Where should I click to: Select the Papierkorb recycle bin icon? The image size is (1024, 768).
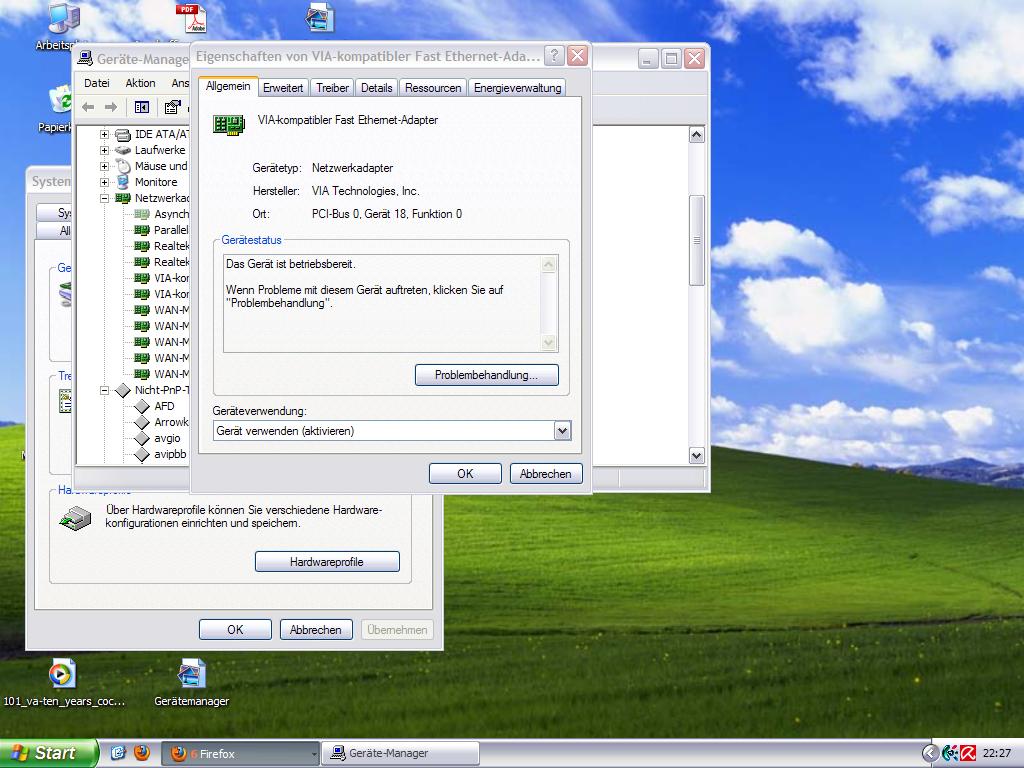tap(60, 101)
